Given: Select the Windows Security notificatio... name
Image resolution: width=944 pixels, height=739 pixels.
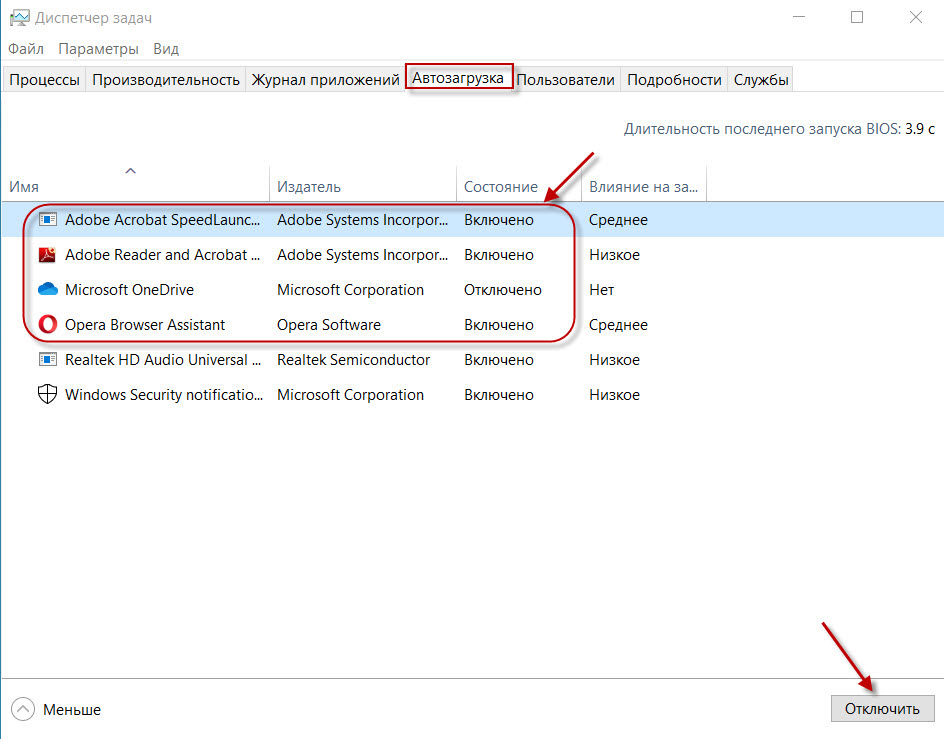Looking at the screenshot, I should coord(164,394).
